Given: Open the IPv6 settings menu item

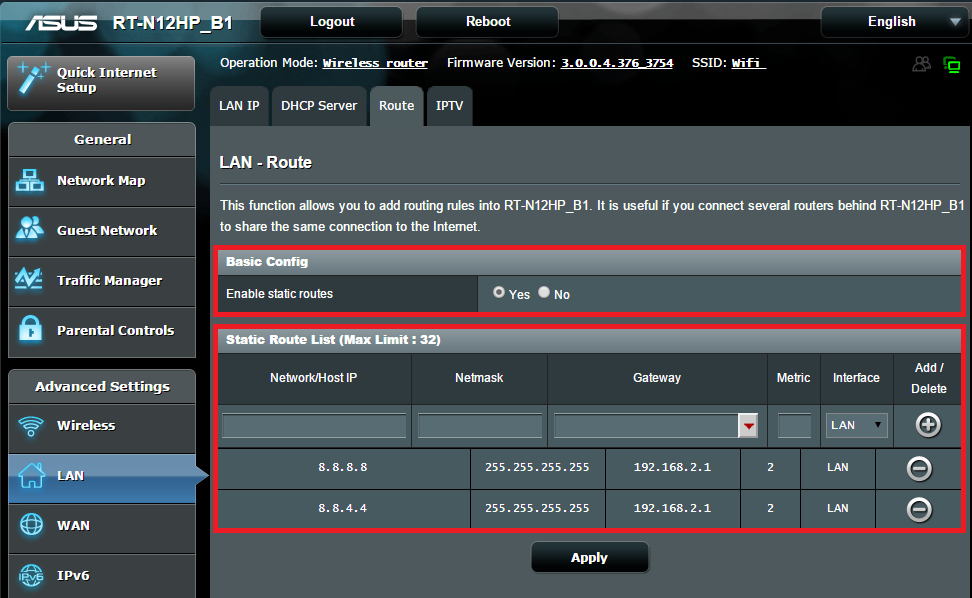Looking at the screenshot, I should [x=102, y=576].
